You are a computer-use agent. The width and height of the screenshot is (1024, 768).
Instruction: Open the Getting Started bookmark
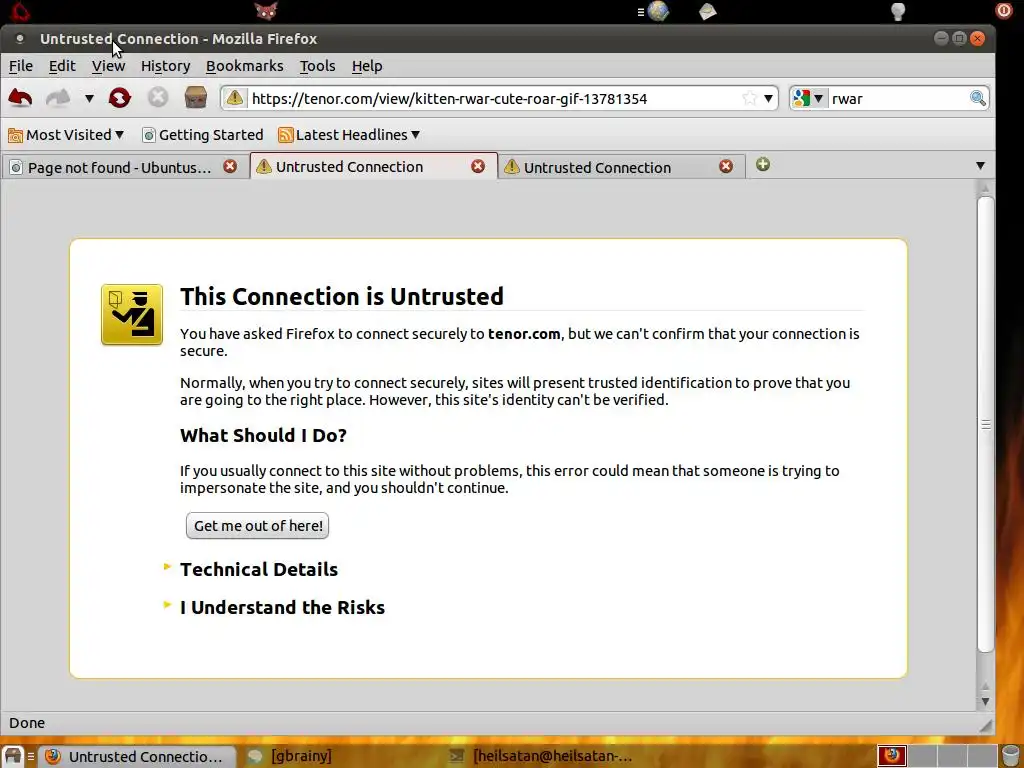(203, 135)
